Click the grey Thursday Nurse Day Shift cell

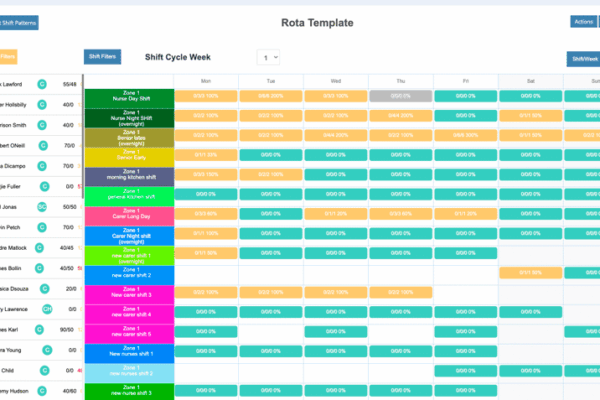click(400, 95)
